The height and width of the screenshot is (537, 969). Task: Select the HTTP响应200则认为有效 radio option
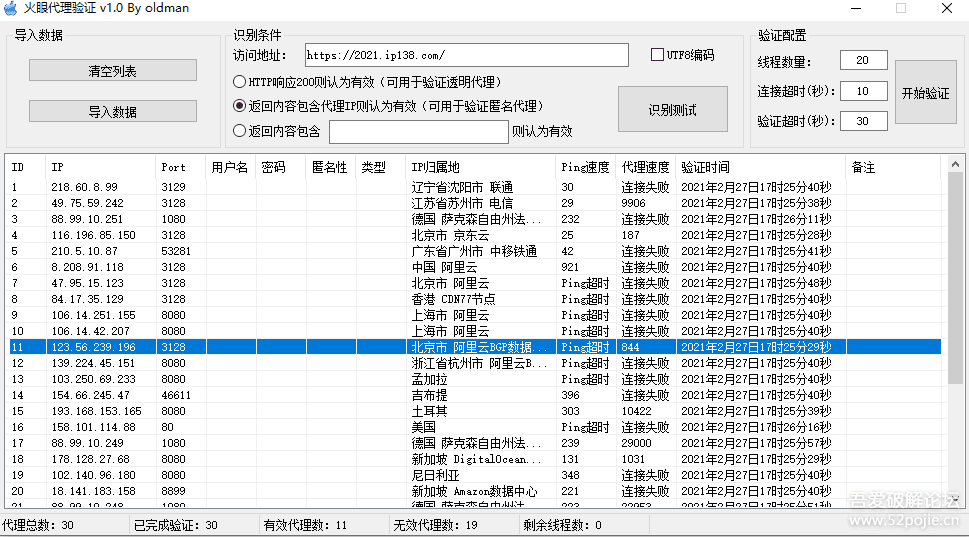(x=239, y=82)
